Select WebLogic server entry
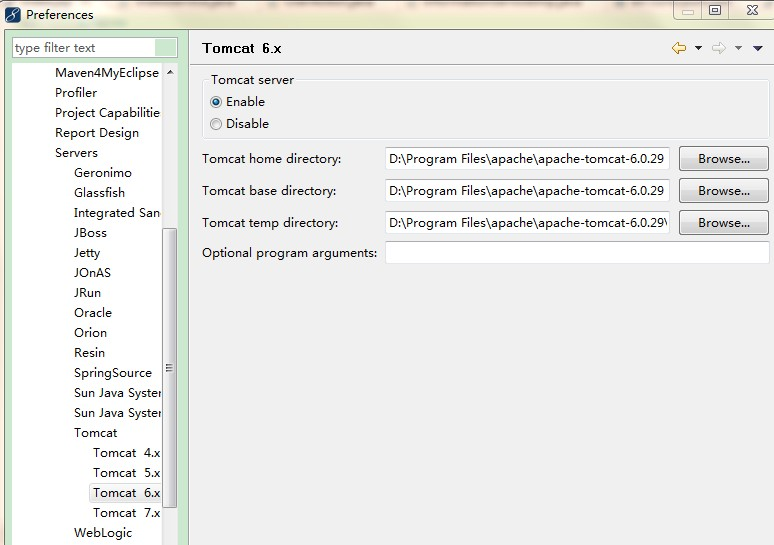Viewport: 774px width, 545px height. point(103,533)
